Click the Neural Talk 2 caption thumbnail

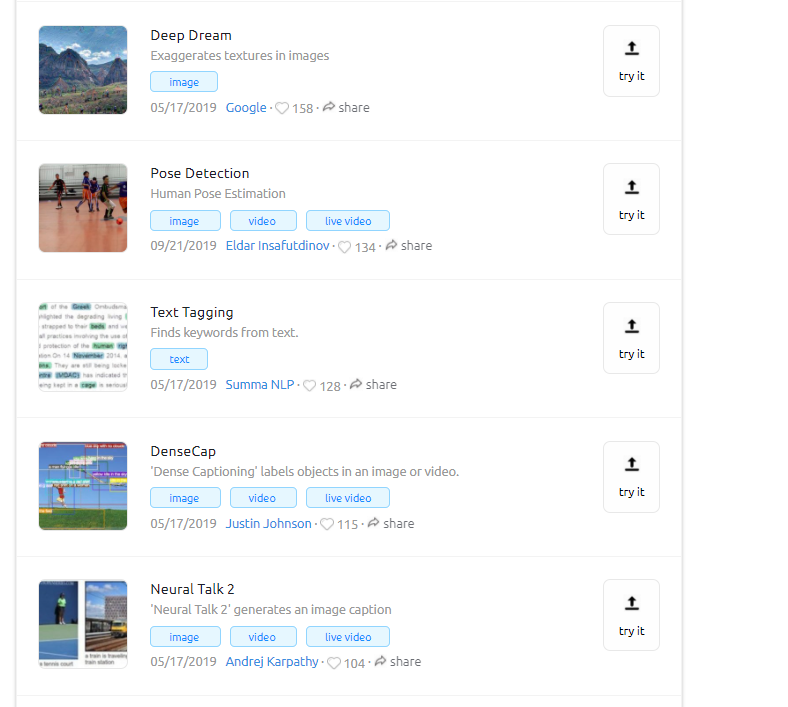tap(83, 624)
